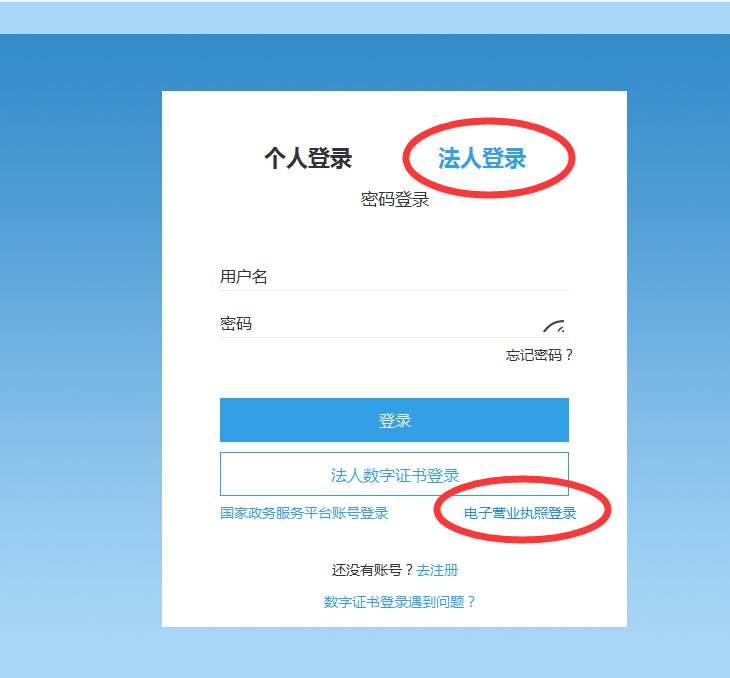This screenshot has height=678, width=730.
Task: Click empty white space below 数字证书登录遇到问题？
Action: pyautogui.click(x=394, y=618)
